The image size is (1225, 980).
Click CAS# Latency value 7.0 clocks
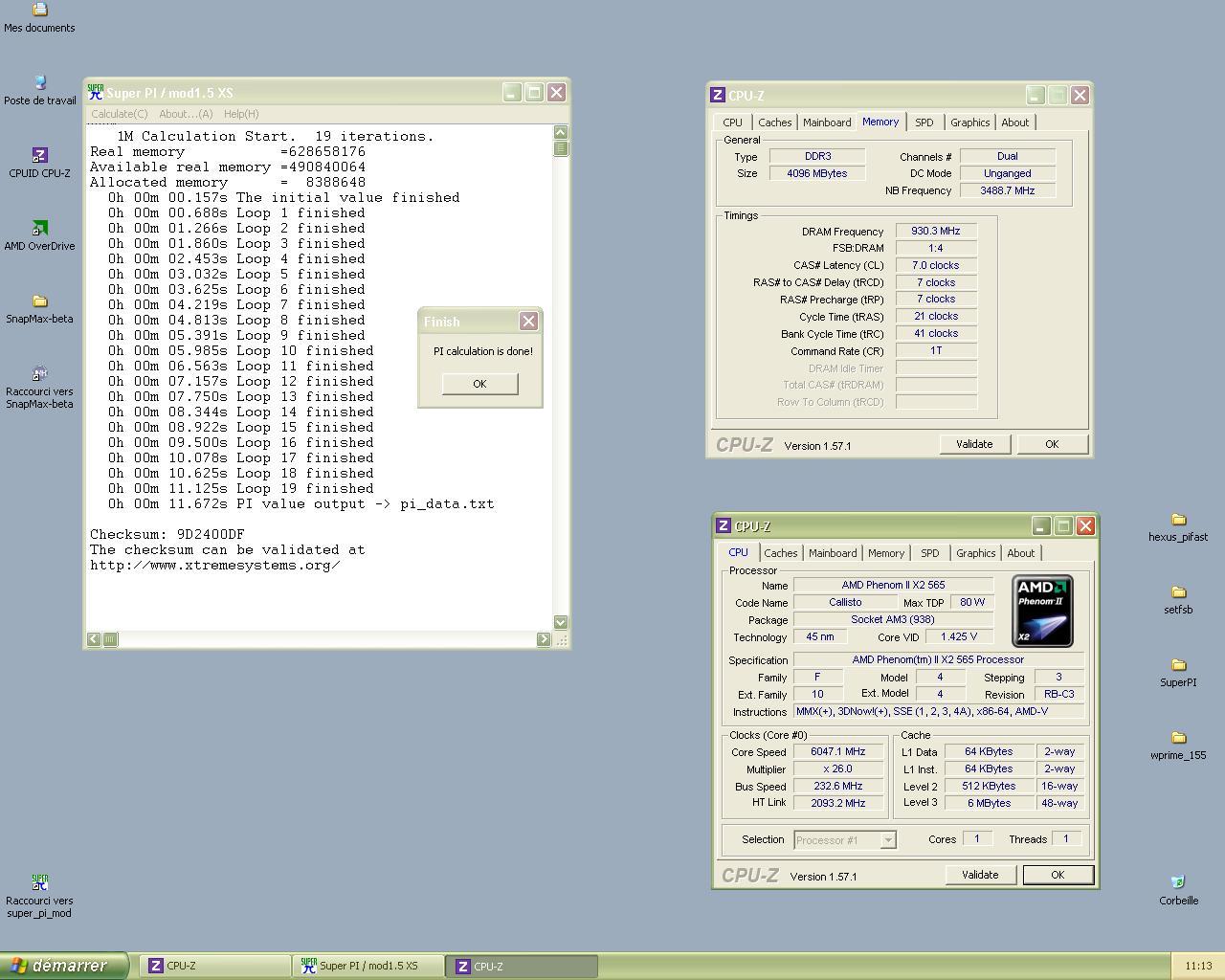click(936, 265)
